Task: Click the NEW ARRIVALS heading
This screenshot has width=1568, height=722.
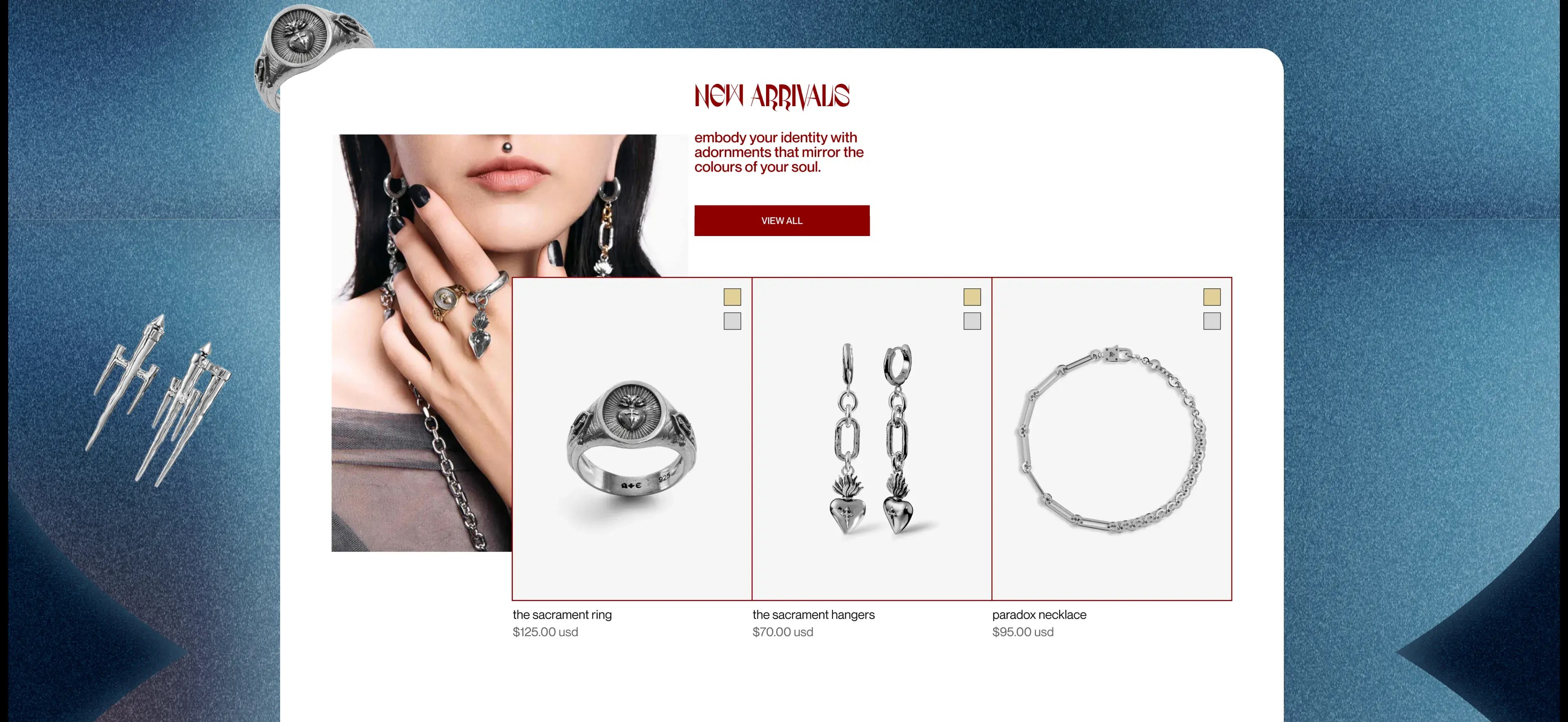Action: [772, 96]
